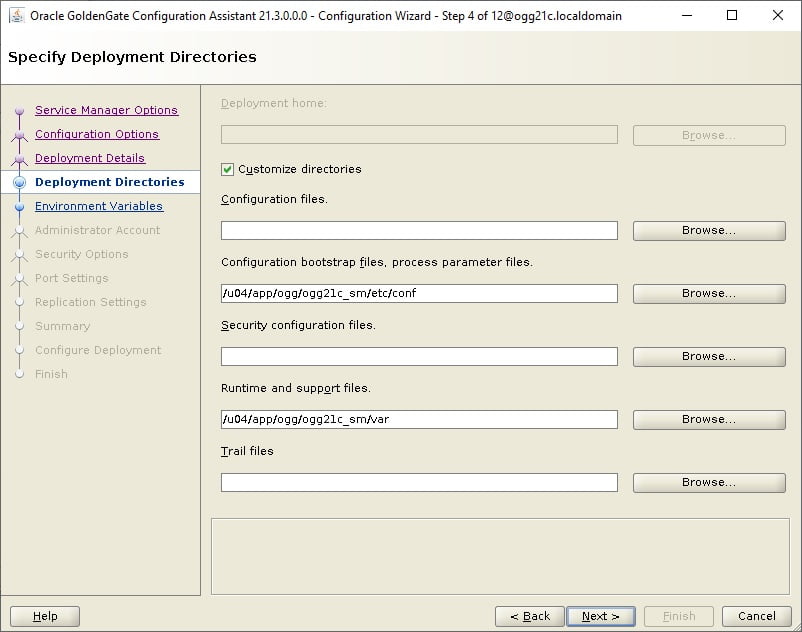Cancel the configuration wizard
802x632 pixels.
756,616
